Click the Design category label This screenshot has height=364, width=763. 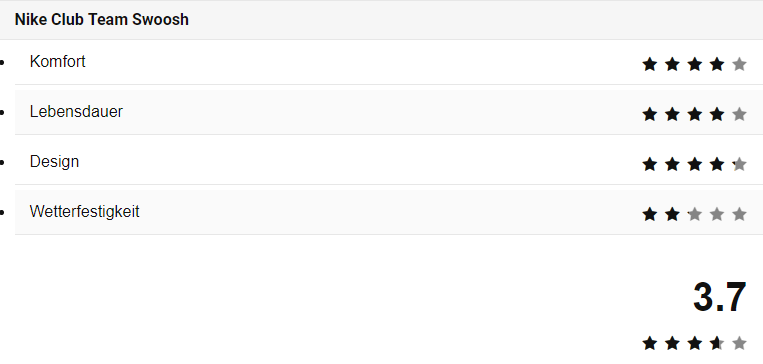click(54, 162)
